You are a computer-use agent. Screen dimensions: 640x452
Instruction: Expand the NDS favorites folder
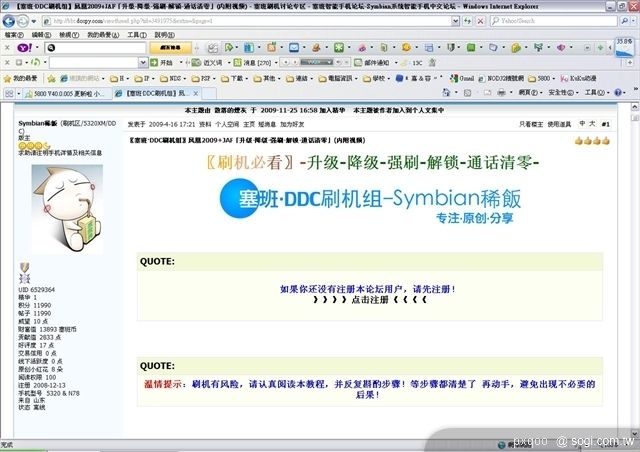point(173,78)
